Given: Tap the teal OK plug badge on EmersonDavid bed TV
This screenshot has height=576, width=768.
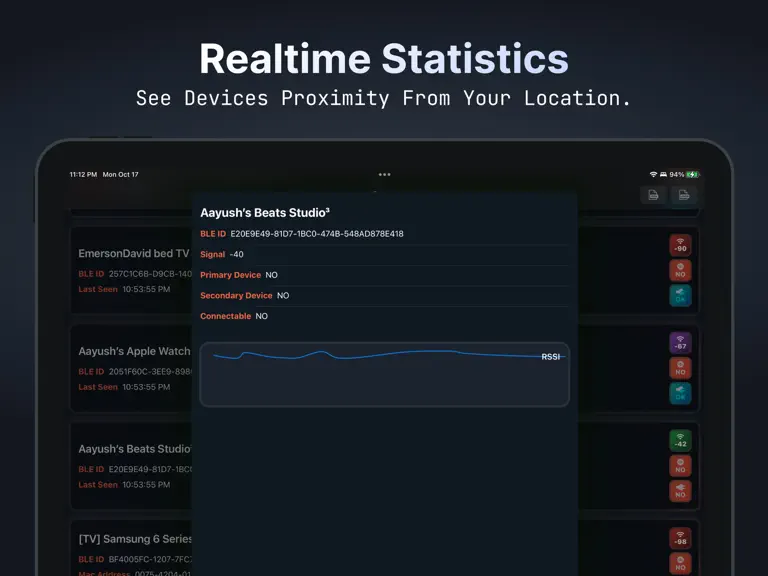Looking at the screenshot, I should click(x=680, y=295).
